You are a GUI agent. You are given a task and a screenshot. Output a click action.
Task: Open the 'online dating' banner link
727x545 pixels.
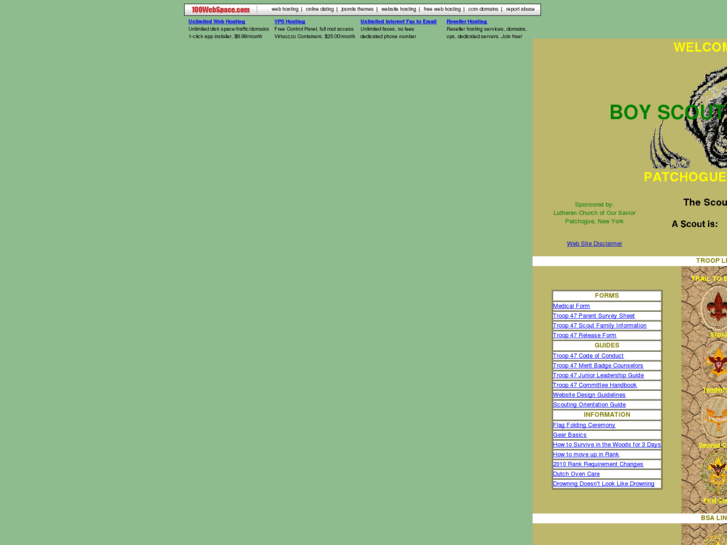coord(319,9)
